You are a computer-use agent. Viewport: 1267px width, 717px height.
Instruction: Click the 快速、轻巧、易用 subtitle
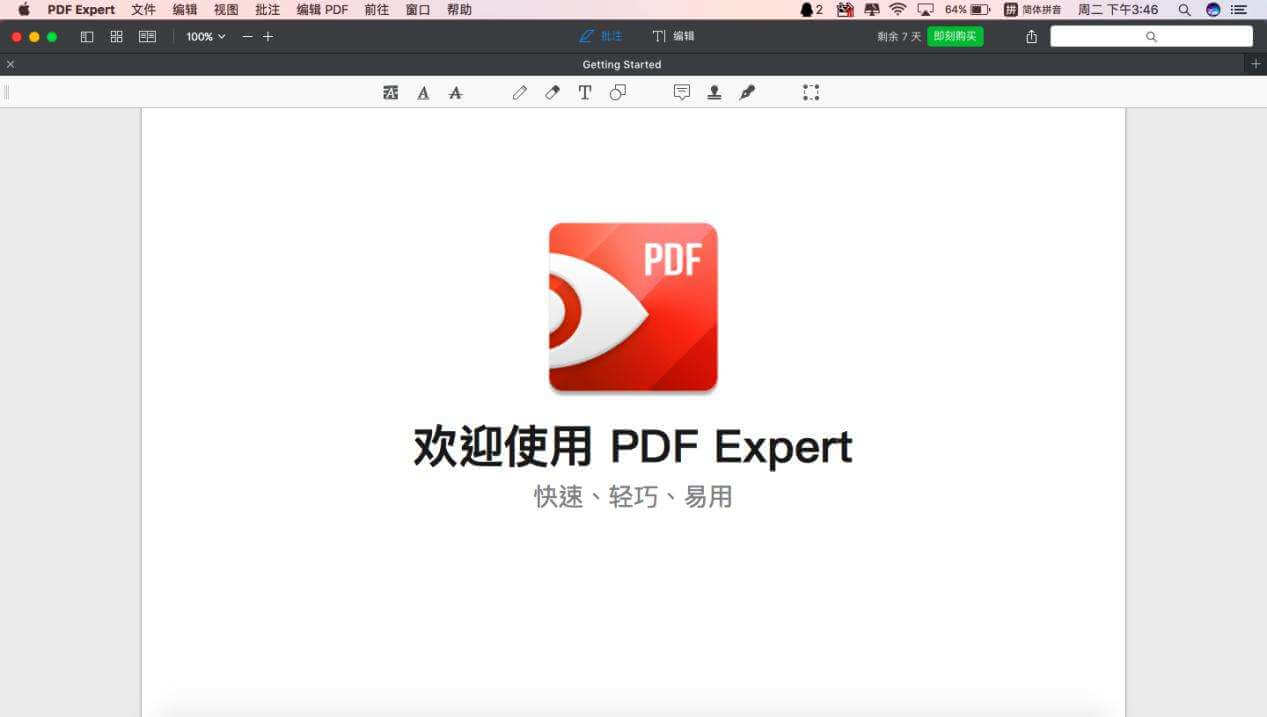coord(633,496)
